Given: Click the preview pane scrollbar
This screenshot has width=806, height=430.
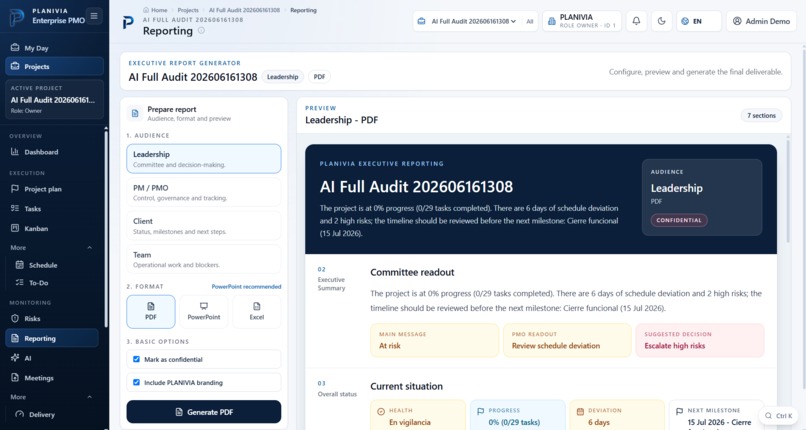Looking at the screenshot, I should pos(787,189).
